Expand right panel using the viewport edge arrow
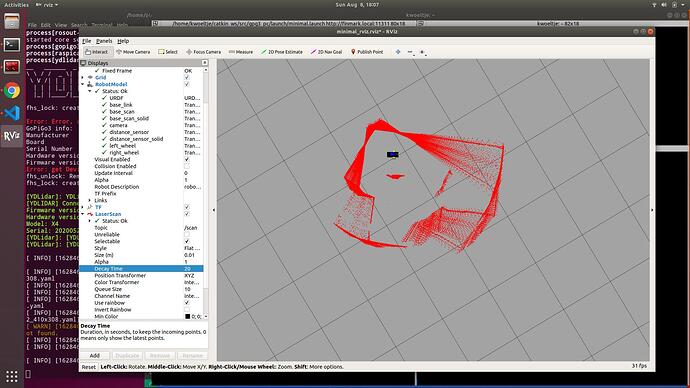The height and width of the screenshot is (388, 690). tap(652, 210)
